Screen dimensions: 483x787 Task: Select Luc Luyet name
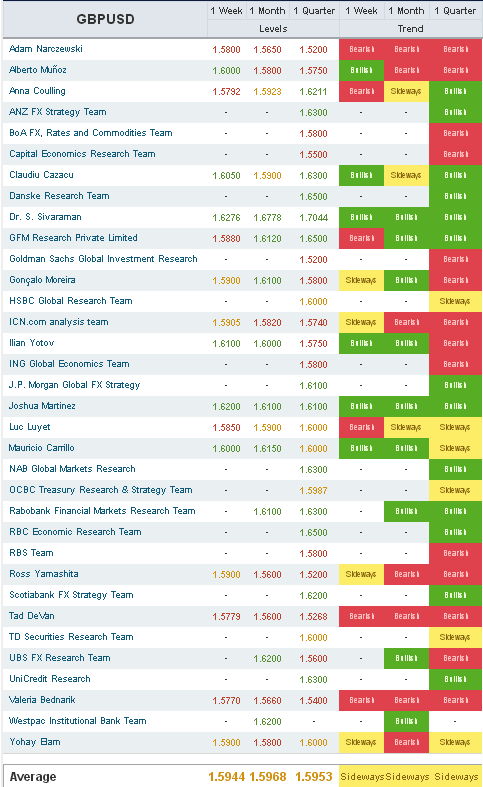[30, 427]
